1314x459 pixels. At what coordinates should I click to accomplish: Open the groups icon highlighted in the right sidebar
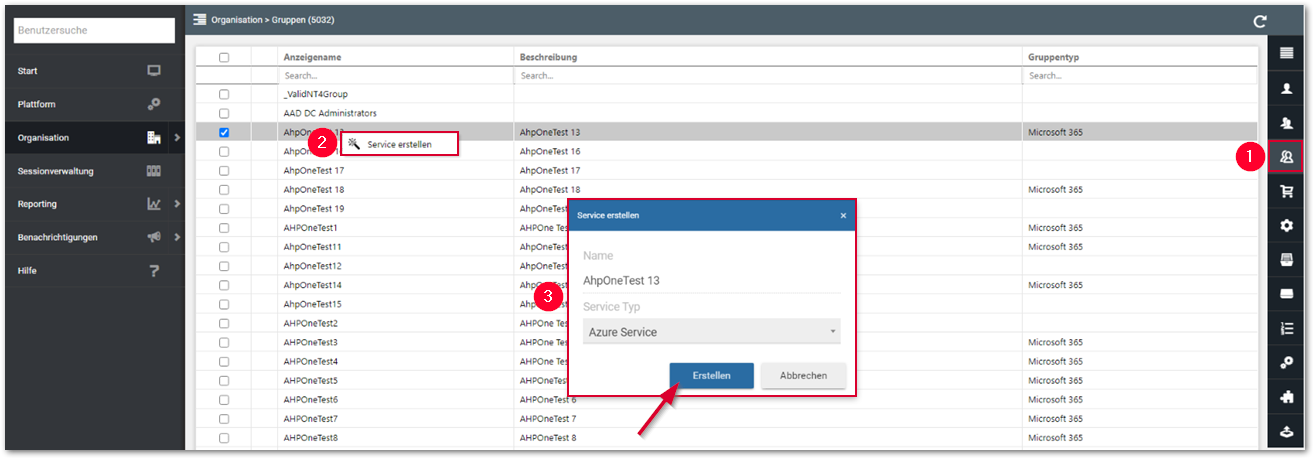coord(1286,157)
